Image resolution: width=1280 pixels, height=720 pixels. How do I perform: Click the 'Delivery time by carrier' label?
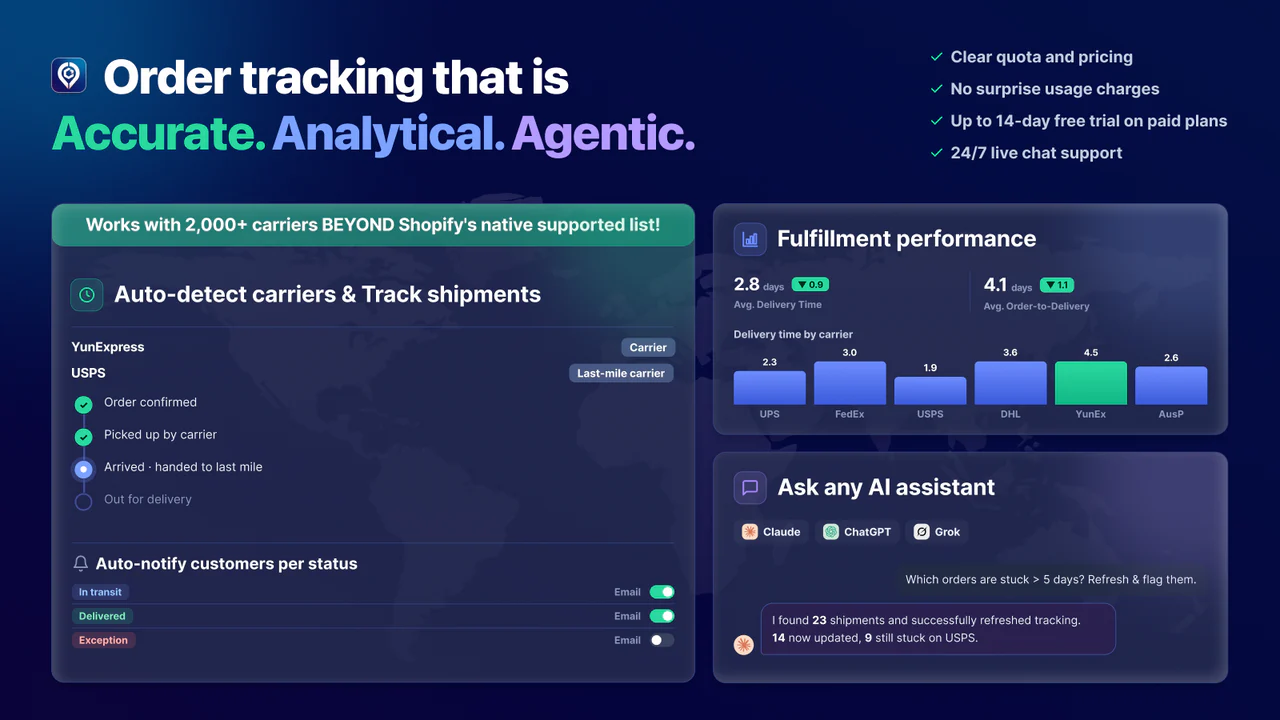793,335
